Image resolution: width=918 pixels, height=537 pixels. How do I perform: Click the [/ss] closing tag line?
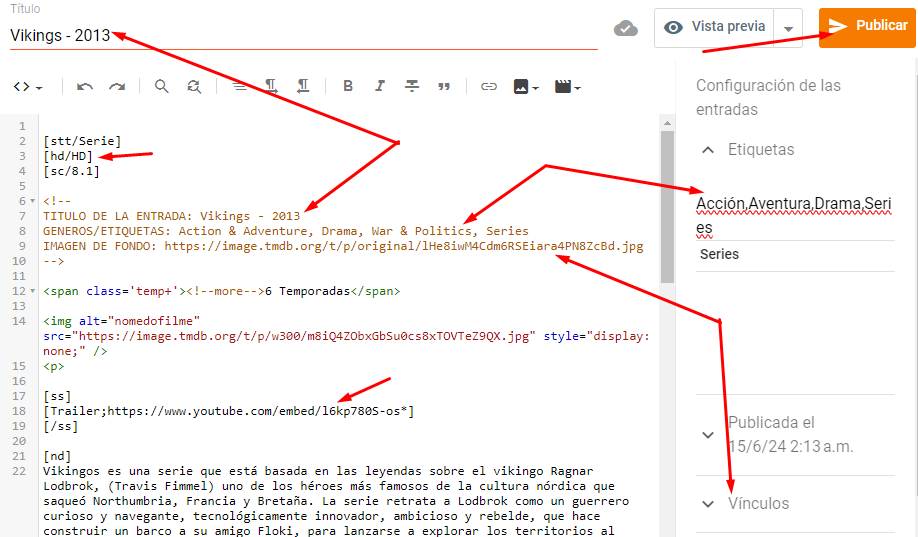61,426
